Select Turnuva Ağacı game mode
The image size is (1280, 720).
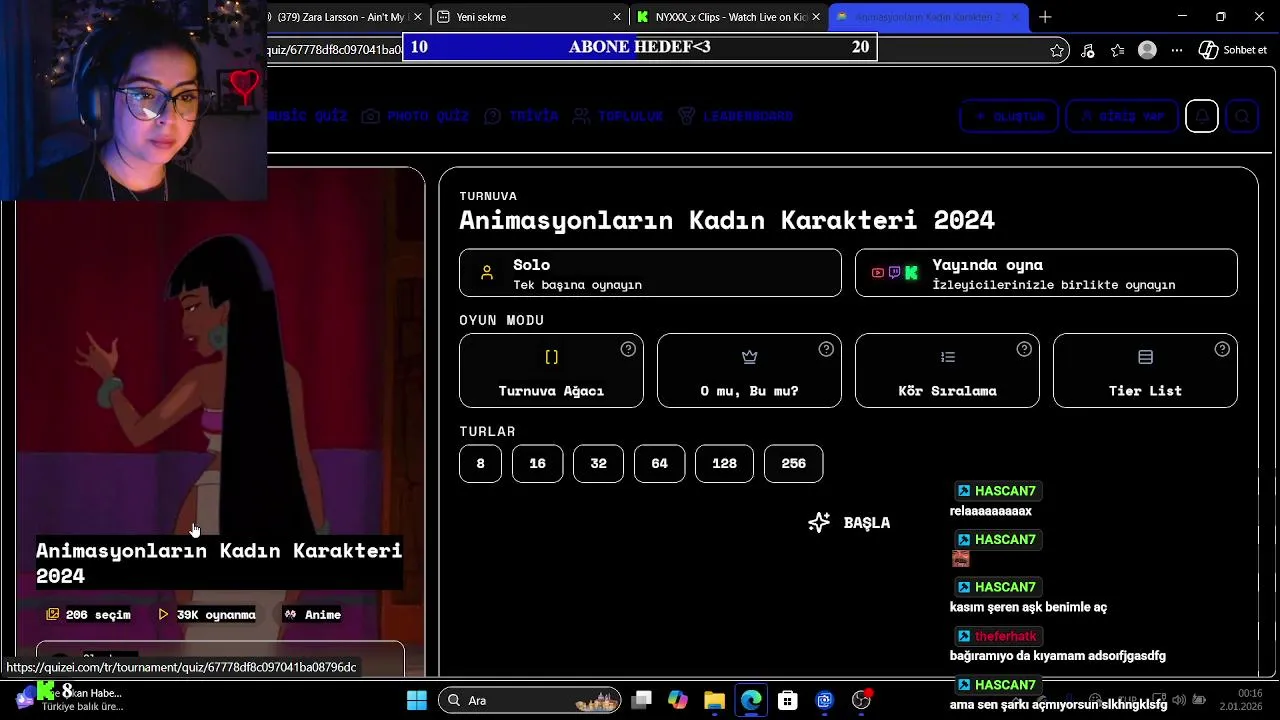[x=551, y=371]
